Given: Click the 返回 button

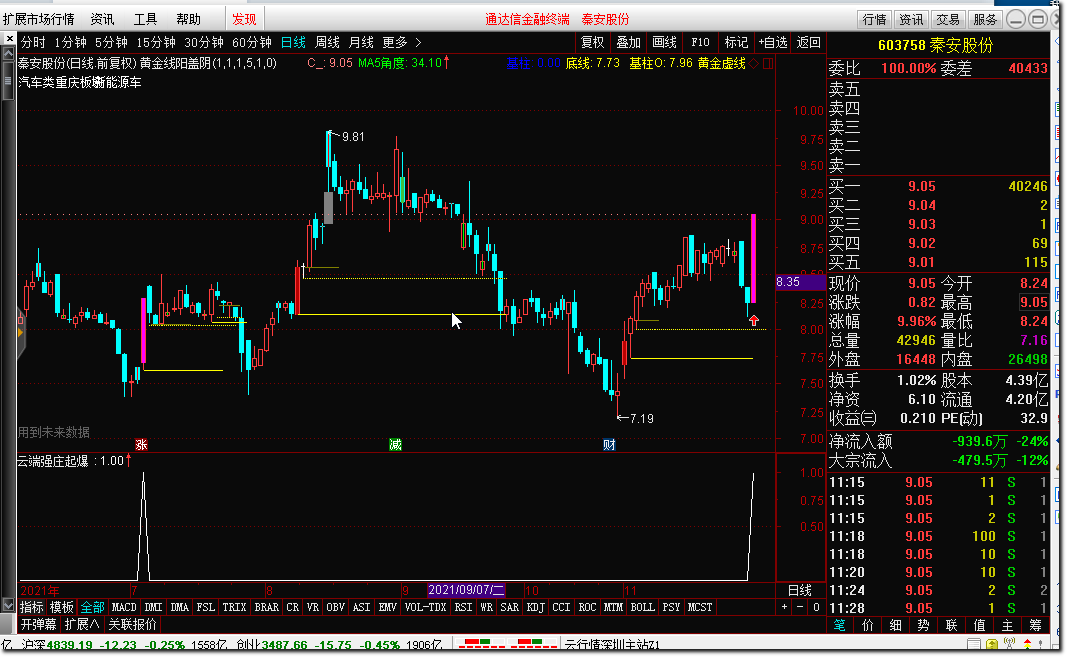Looking at the screenshot, I should (808, 42).
